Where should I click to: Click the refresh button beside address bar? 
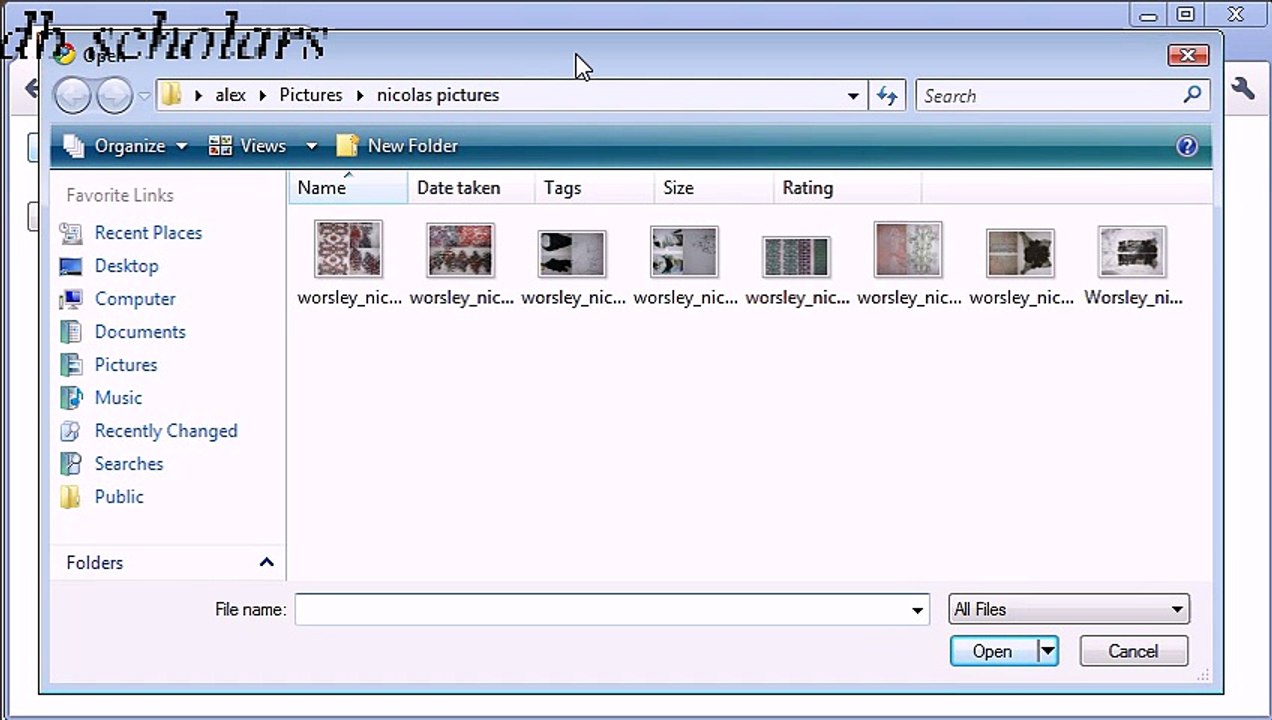(887, 96)
